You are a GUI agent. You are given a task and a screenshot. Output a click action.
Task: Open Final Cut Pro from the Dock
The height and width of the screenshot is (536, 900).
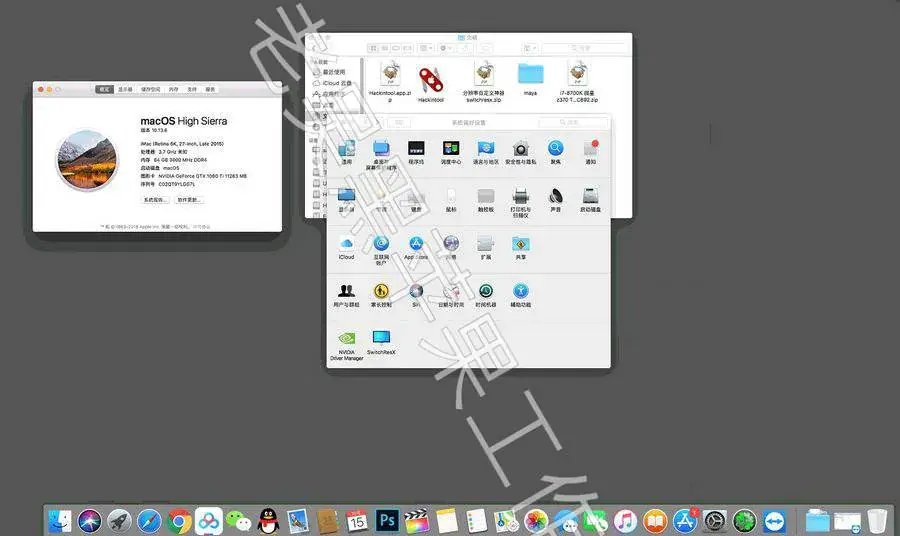coord(417,521)
